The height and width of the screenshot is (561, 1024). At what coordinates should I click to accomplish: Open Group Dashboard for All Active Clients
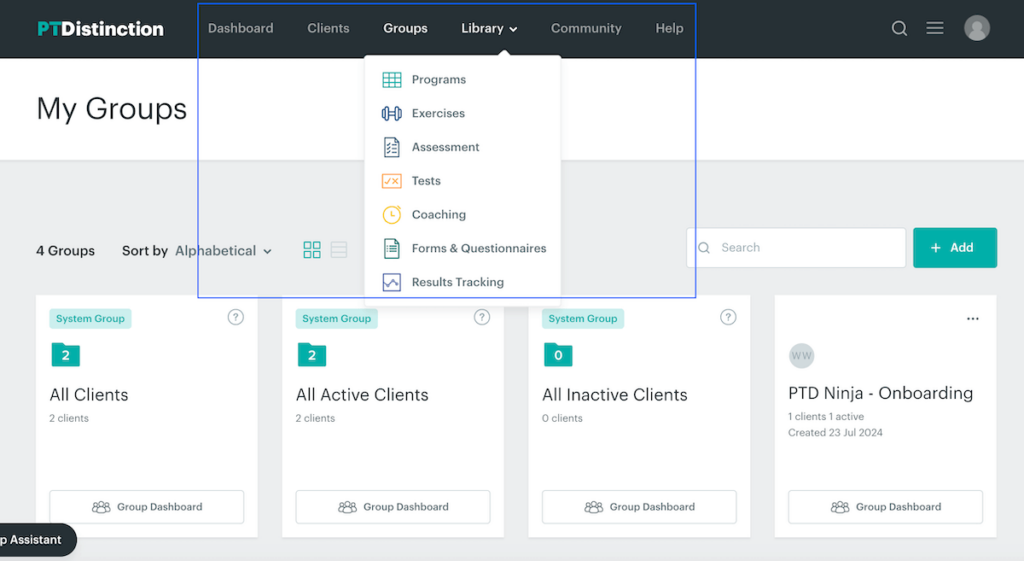click(393, 507)
